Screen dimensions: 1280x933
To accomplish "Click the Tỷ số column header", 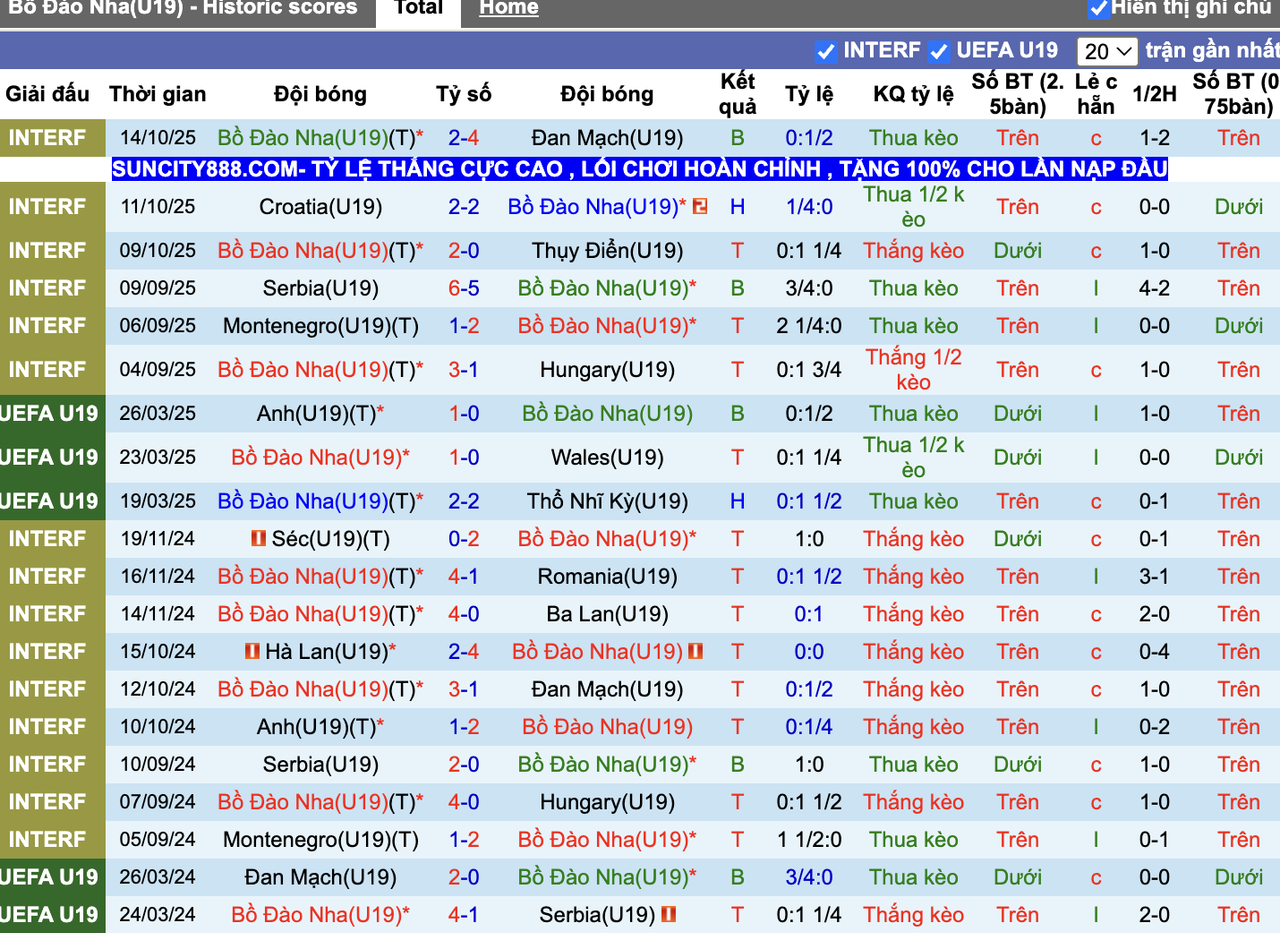I will pos(464,94).
